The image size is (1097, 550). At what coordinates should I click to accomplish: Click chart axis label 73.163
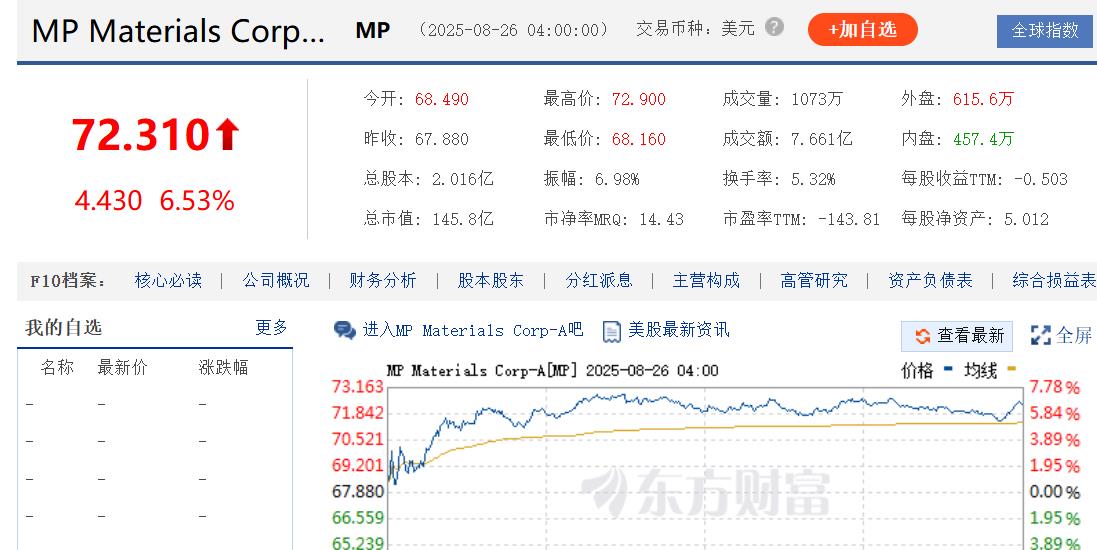pos(358,386)
